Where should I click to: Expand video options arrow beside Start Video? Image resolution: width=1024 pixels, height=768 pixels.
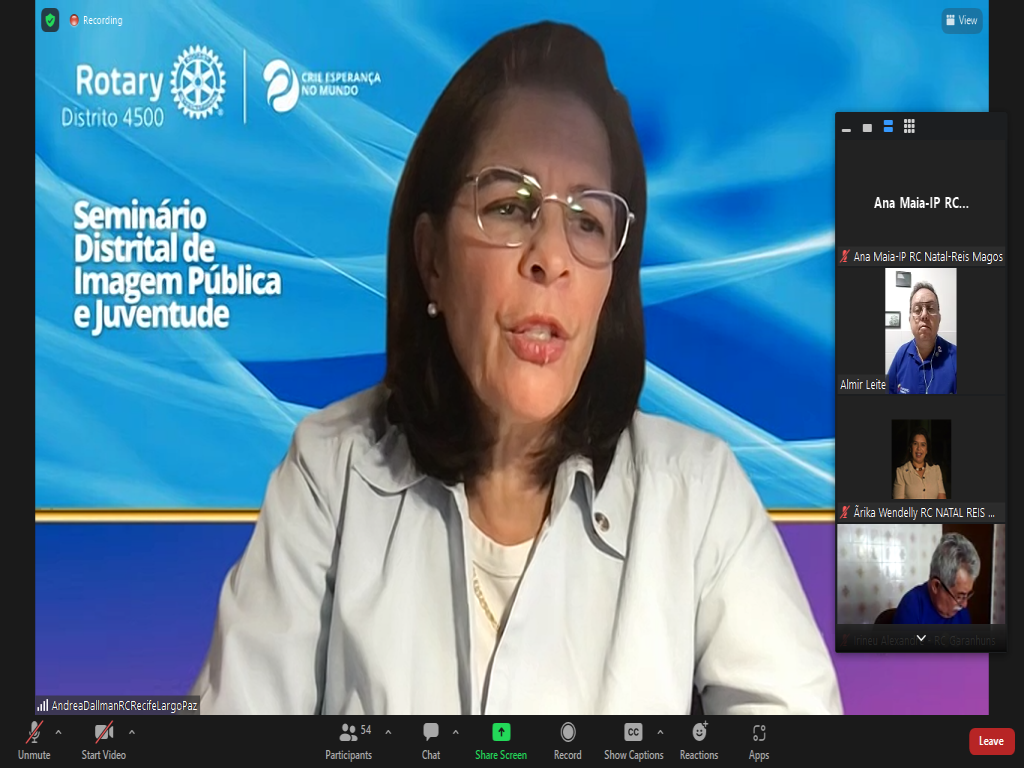tap(131, 732)
